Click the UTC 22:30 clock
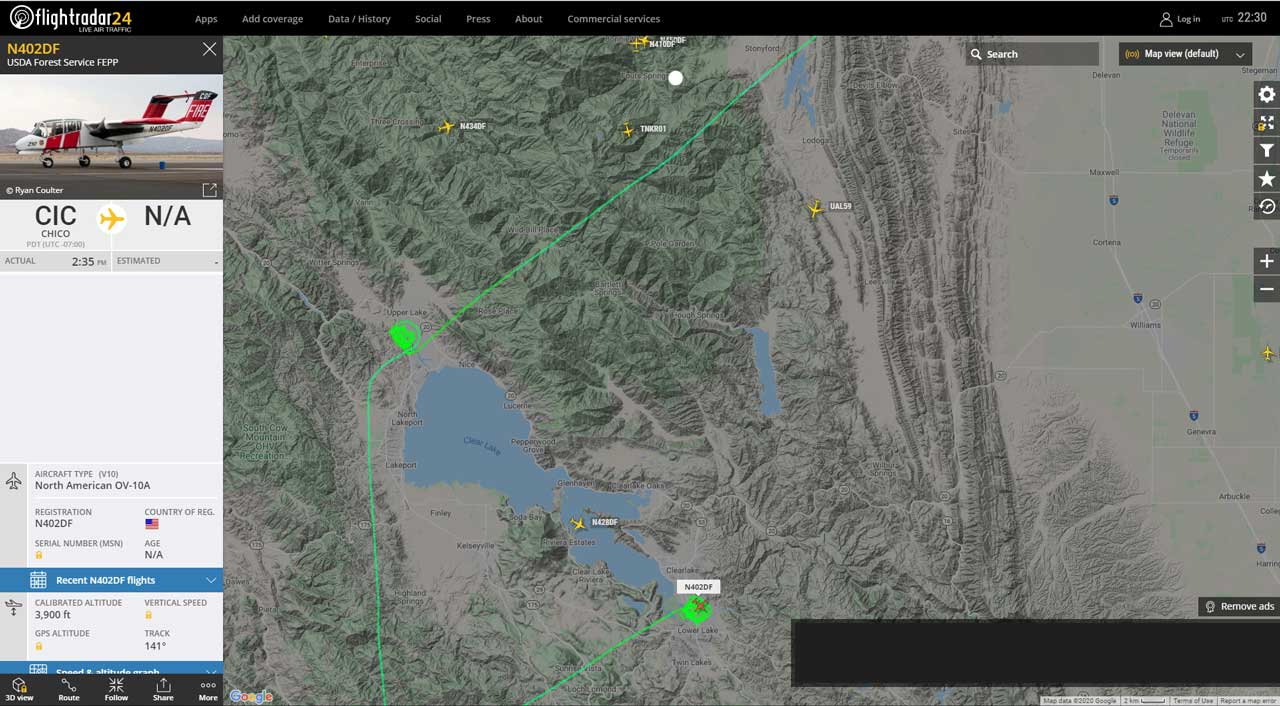The height and width of the screenshot is (706, 1280). 1244,18
